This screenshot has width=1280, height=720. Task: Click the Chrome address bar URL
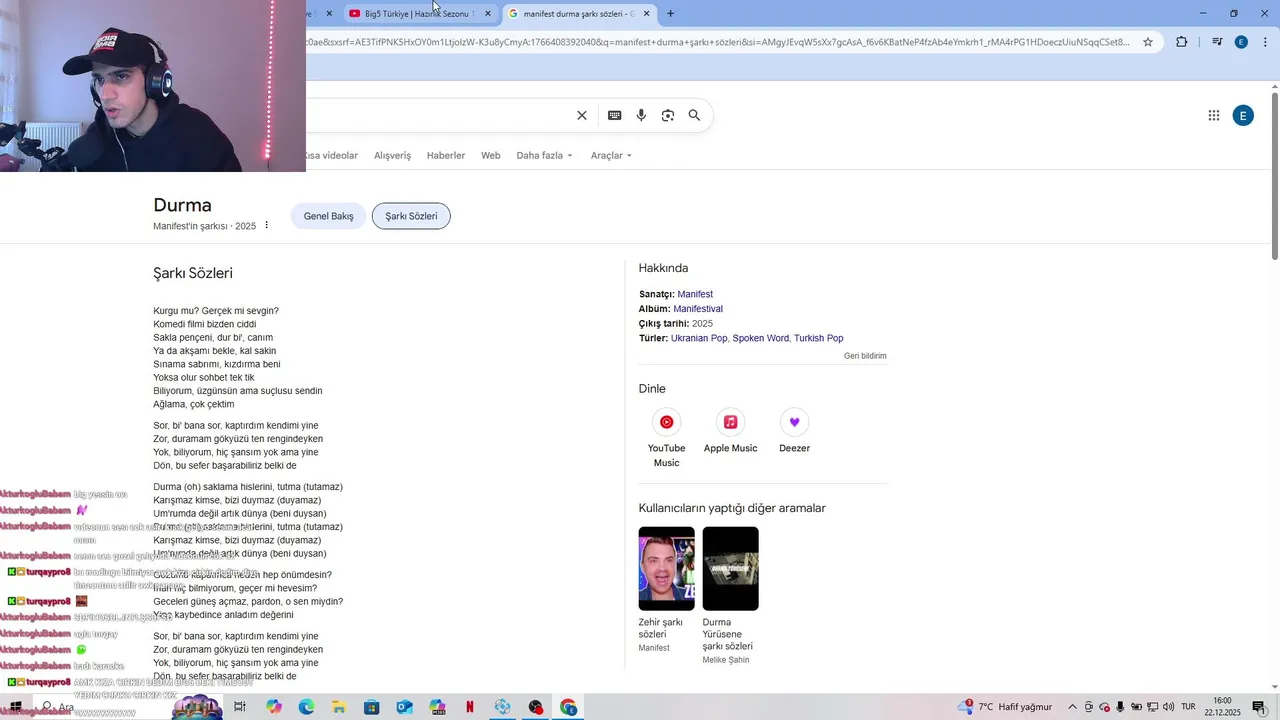tap(718, 42)
